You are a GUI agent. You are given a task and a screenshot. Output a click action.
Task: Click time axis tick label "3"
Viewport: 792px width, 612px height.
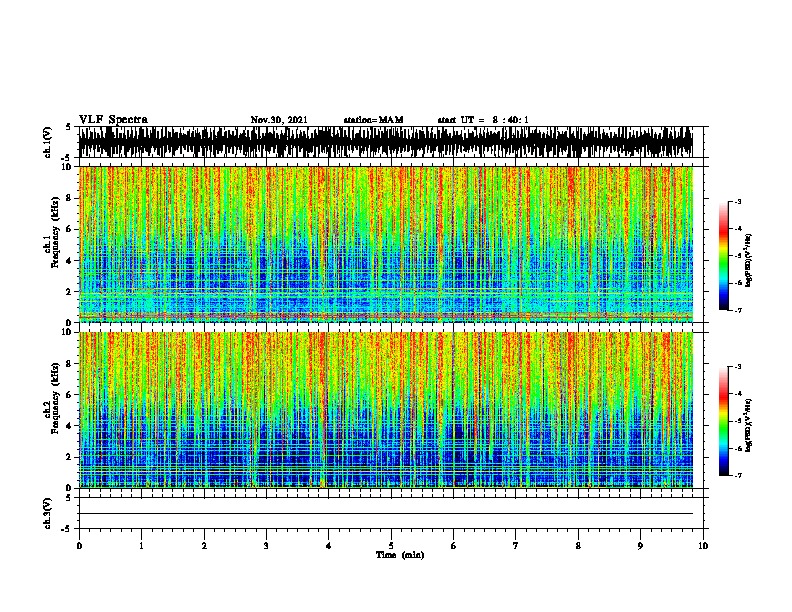[x=266, y=546]
